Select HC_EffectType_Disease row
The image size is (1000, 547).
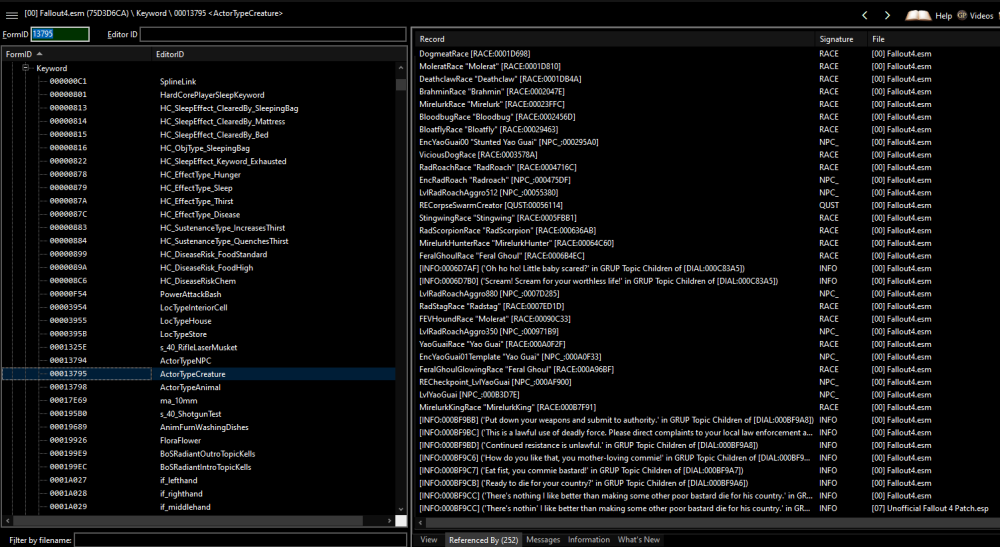coord(199,214)
